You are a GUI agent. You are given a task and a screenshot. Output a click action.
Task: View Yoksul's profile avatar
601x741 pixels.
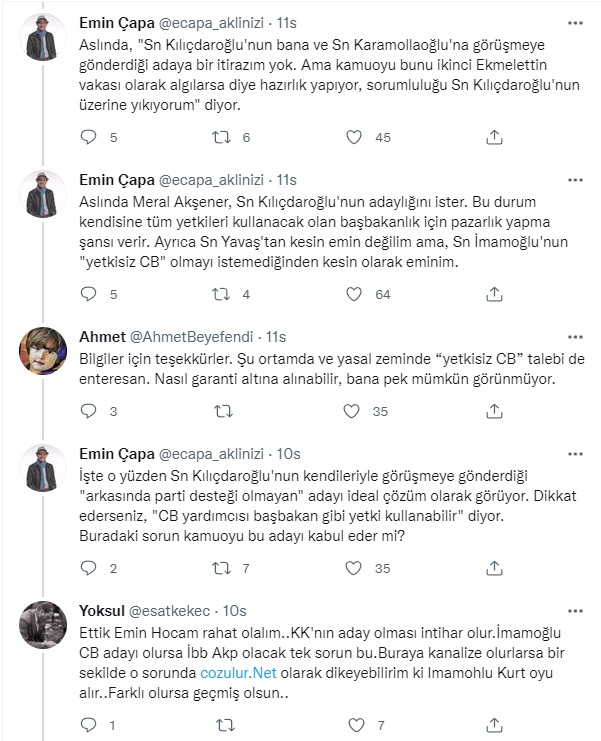pos(43,625)
